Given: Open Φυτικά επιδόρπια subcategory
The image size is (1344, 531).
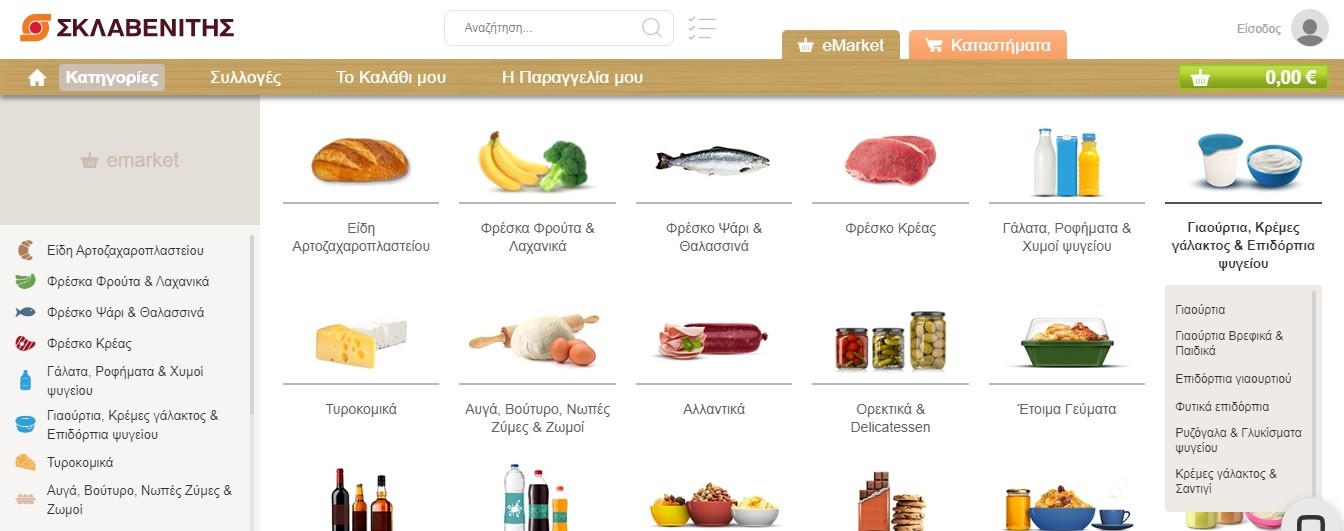Looking at the screenshot, I should point(1222,407).
